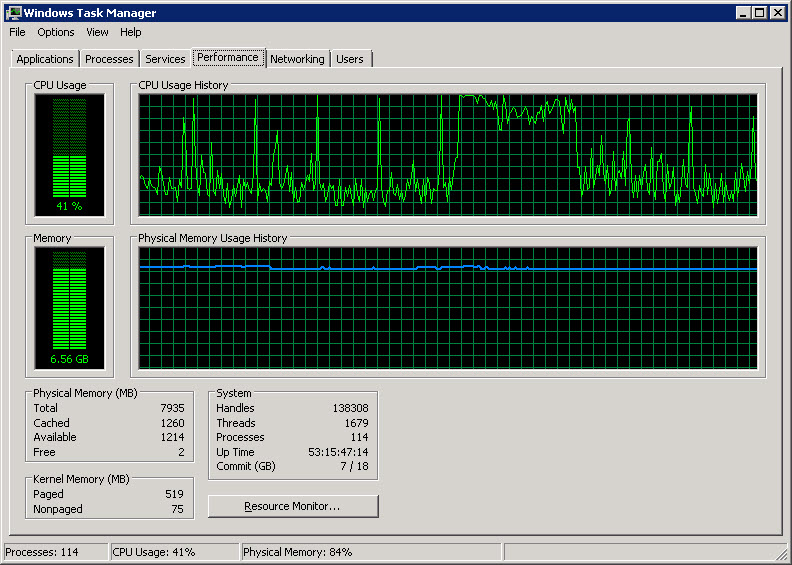792x565 pixels.
Task: Open the Options menu
Action: pyautogui.click(x=56, y=32)
